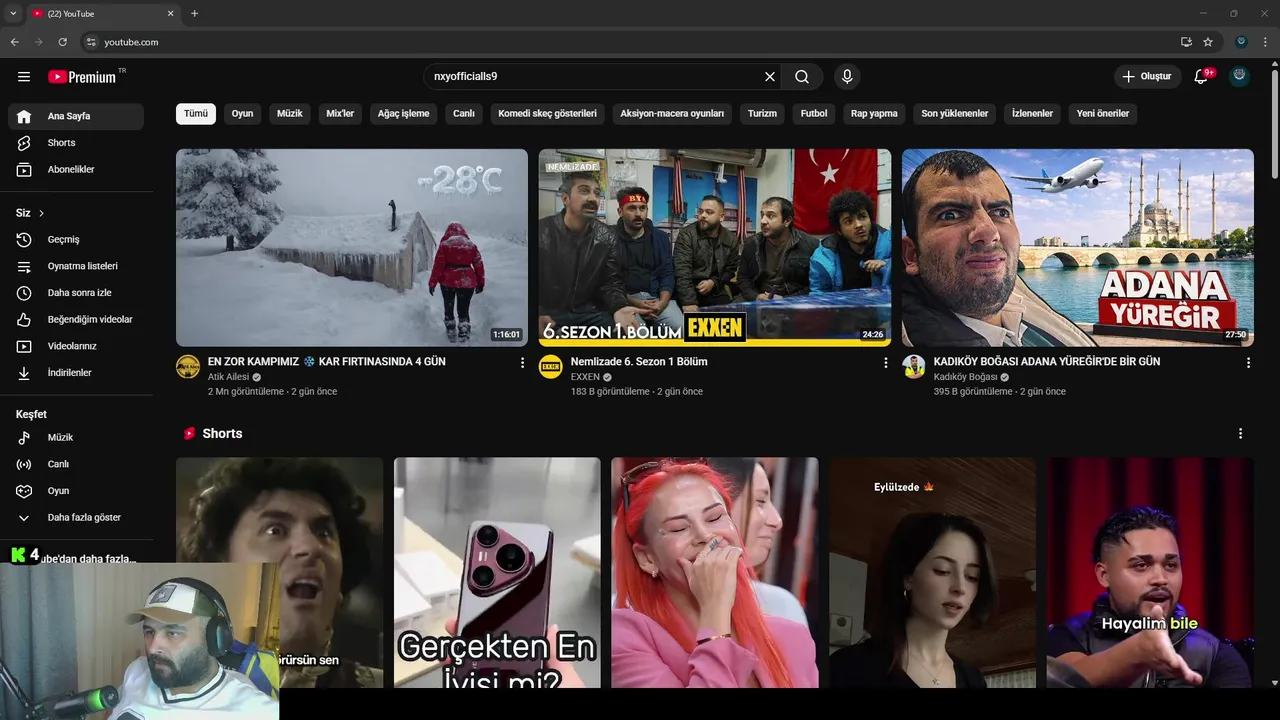
Task: Open İndirilenler downloads
Action: [76, 373]
